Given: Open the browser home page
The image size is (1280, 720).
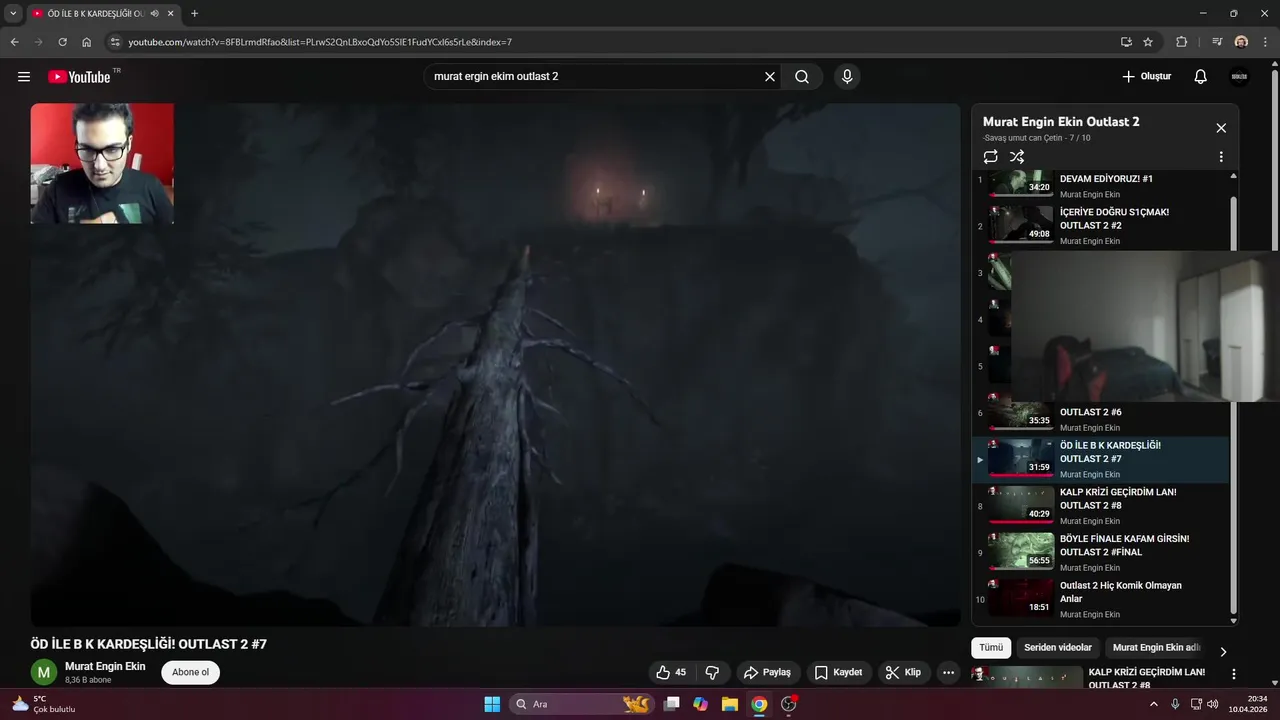Looking at the screenshot, I should coord(87,42).
